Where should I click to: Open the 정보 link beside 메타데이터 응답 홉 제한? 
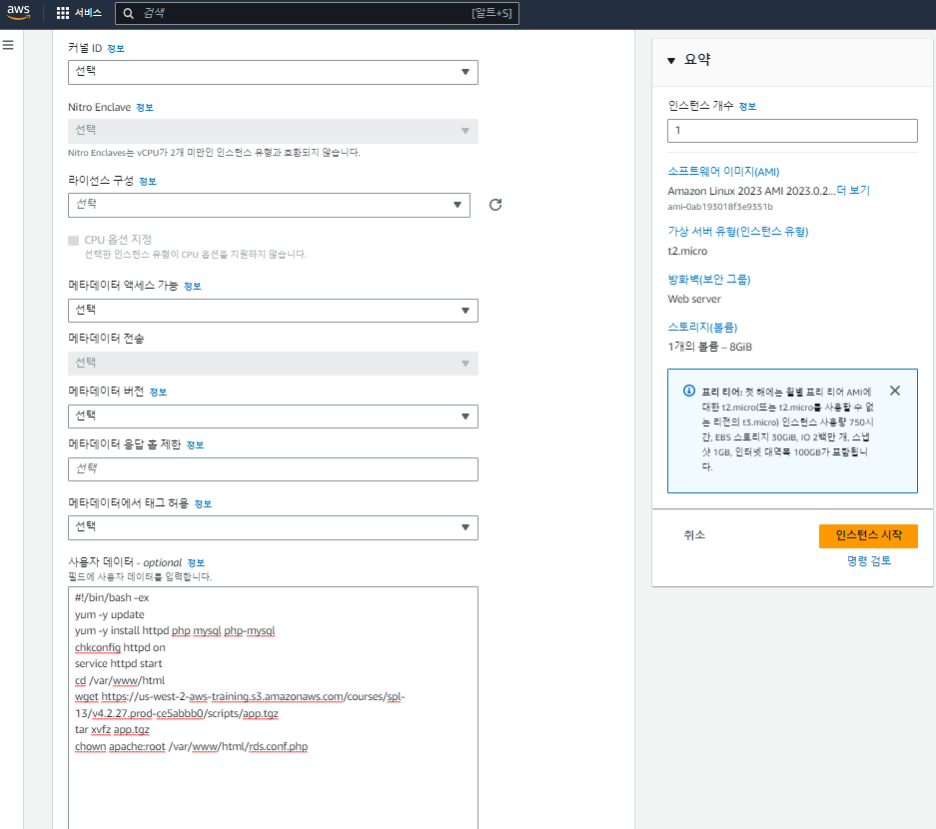click(x=195, y=445)
